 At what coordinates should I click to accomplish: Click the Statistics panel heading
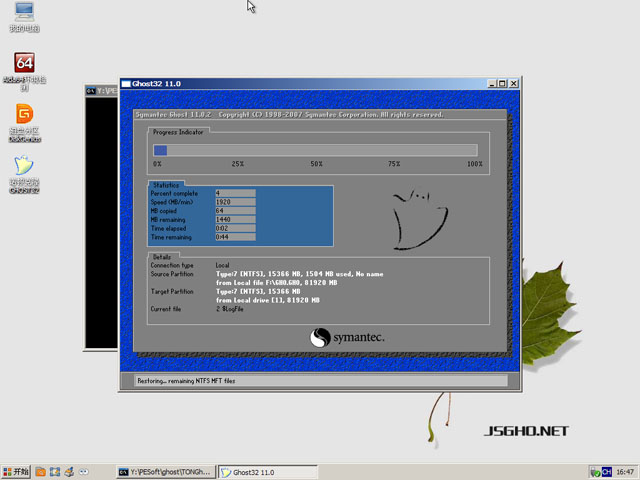(x=166, y=185)
